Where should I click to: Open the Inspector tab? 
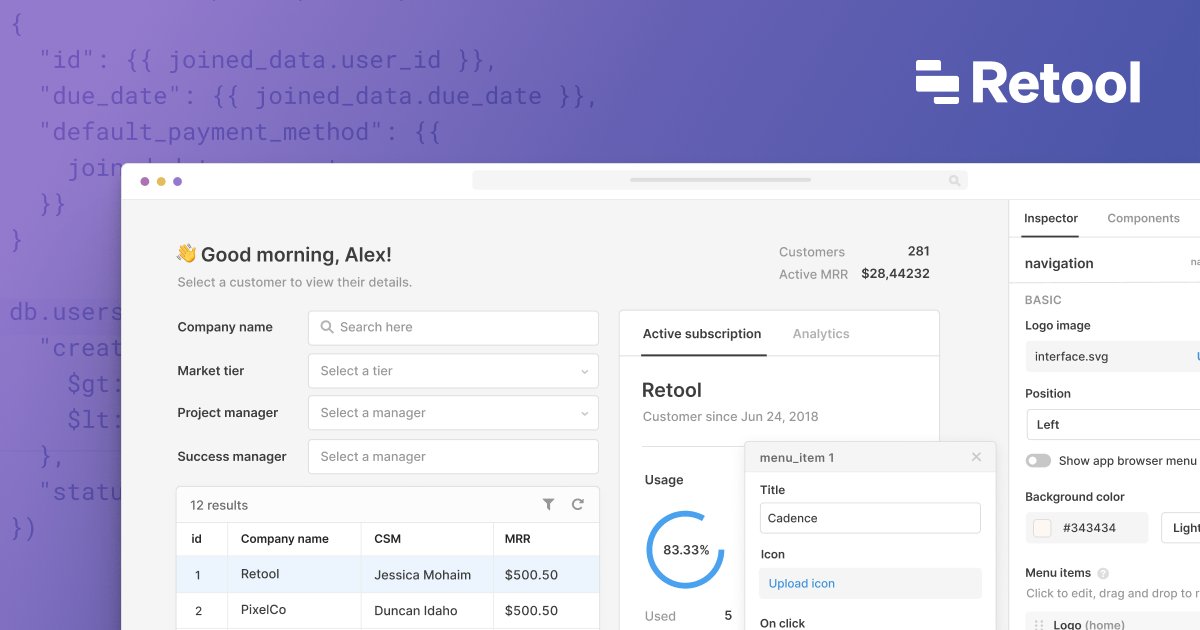tap(1050, 217)
